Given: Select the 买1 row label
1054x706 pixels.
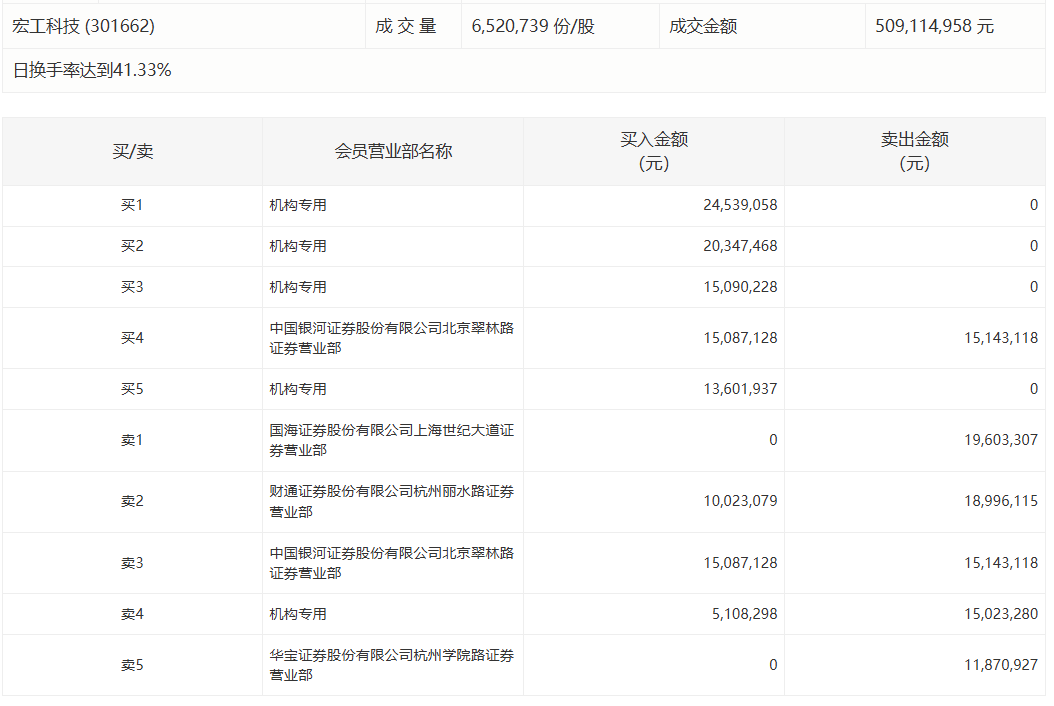Looking at the screenshot, I should [x=132, y=205].
